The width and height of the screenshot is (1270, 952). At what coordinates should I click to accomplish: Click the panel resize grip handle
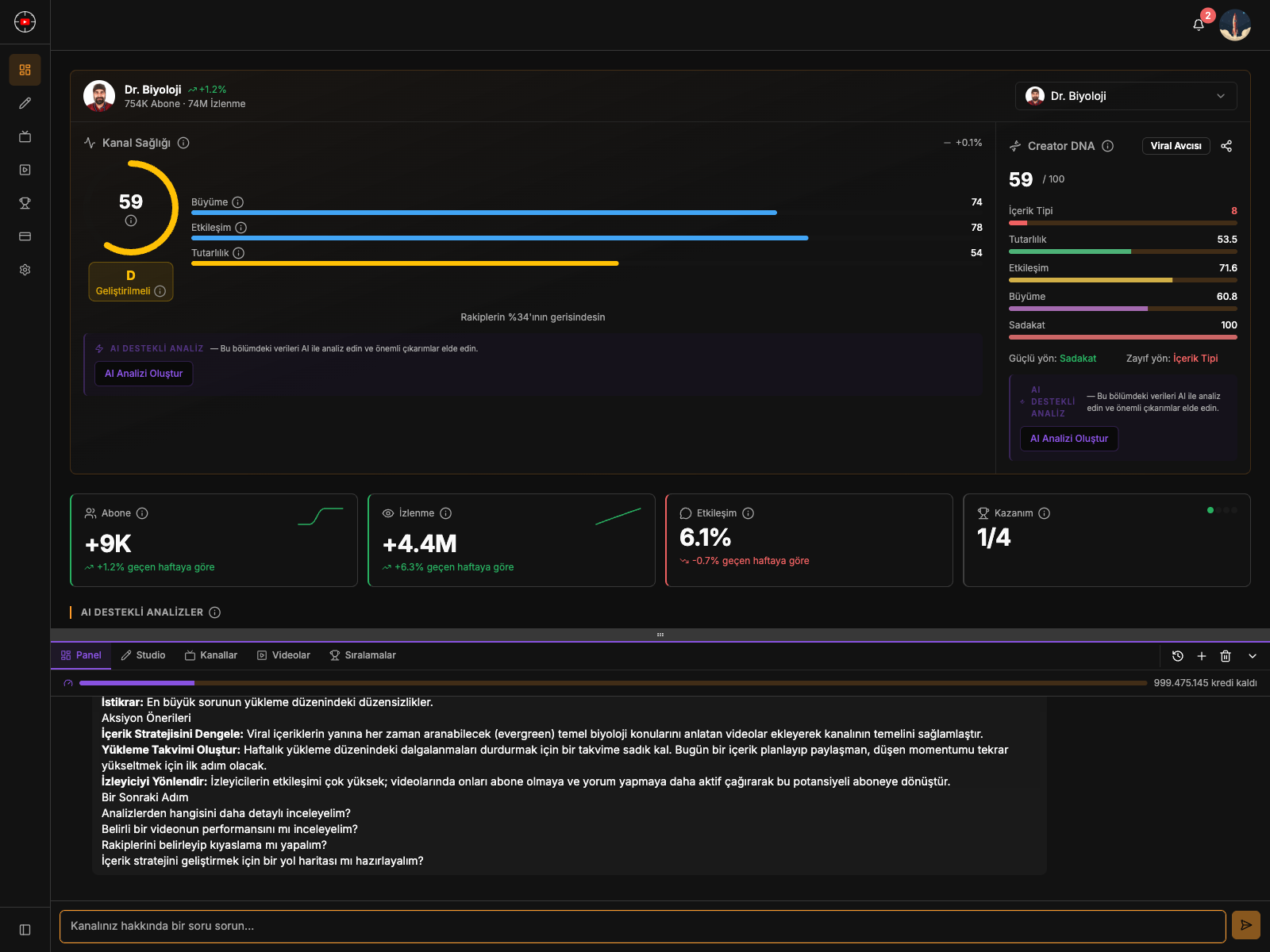pyautogui.click(x=660, y=635)
